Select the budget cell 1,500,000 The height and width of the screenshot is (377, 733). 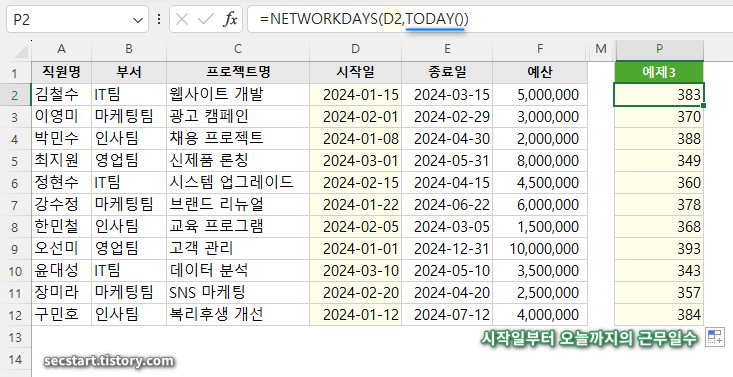click(x=540, y=227)
